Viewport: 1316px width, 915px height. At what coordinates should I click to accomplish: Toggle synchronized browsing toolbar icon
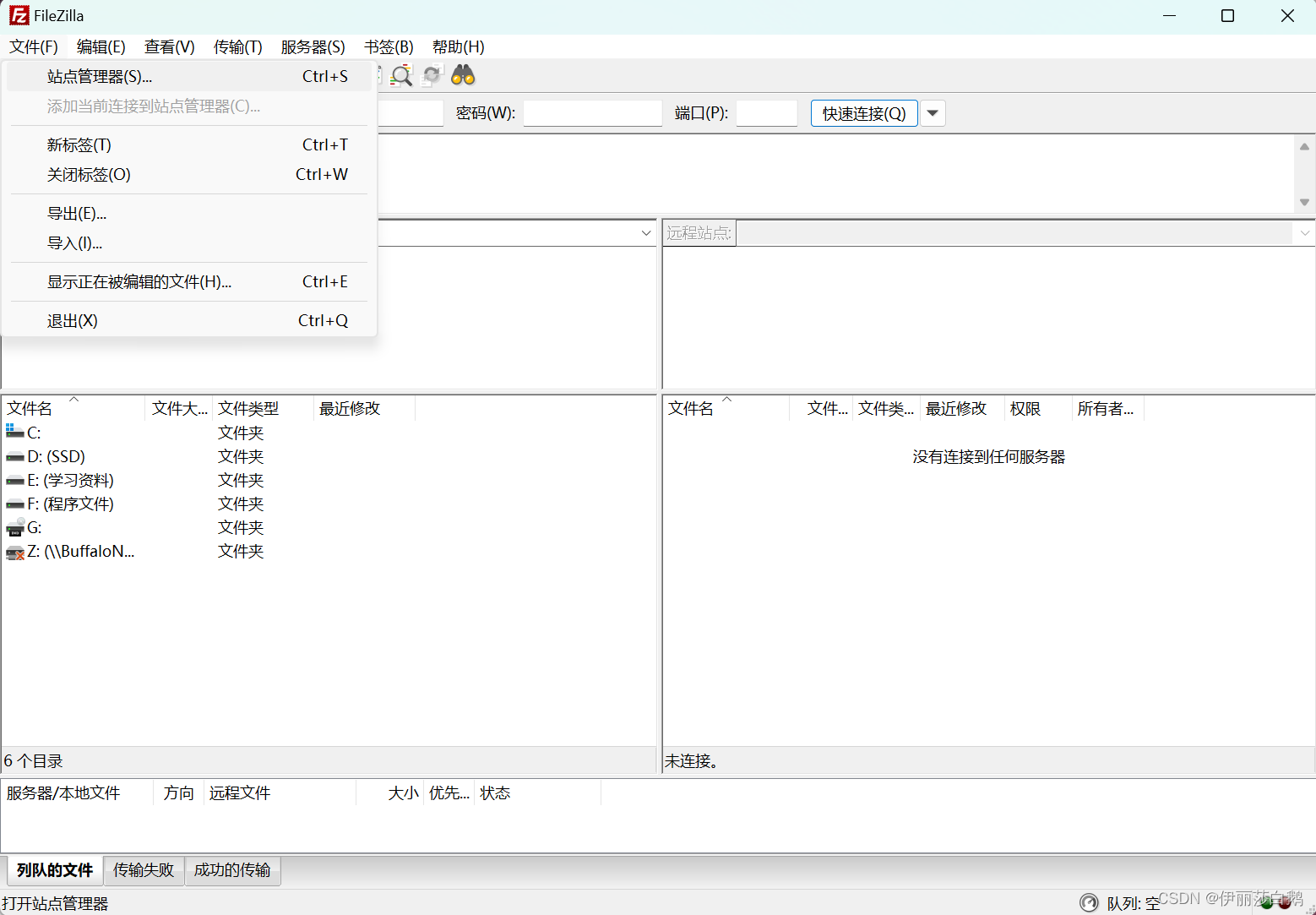click(432, 75)
